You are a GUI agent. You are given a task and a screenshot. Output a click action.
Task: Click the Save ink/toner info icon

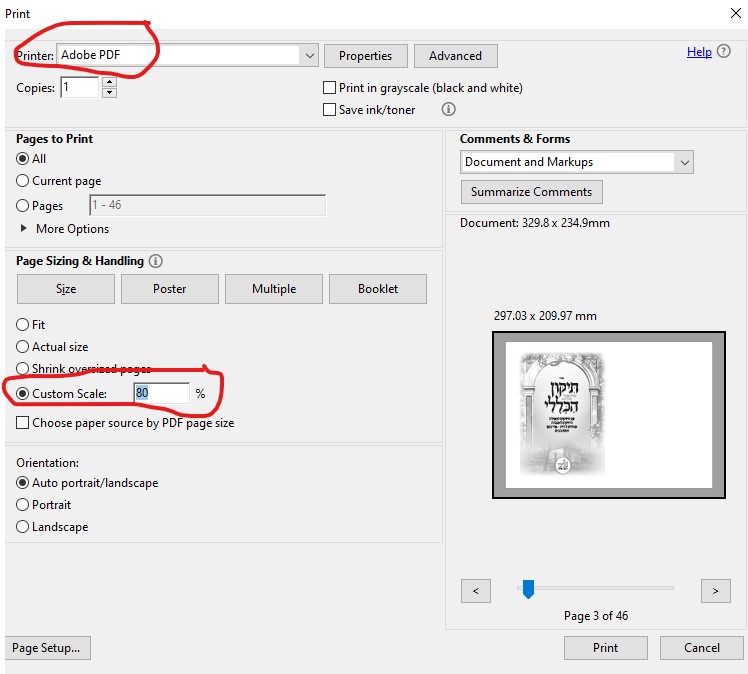point(449,110)
